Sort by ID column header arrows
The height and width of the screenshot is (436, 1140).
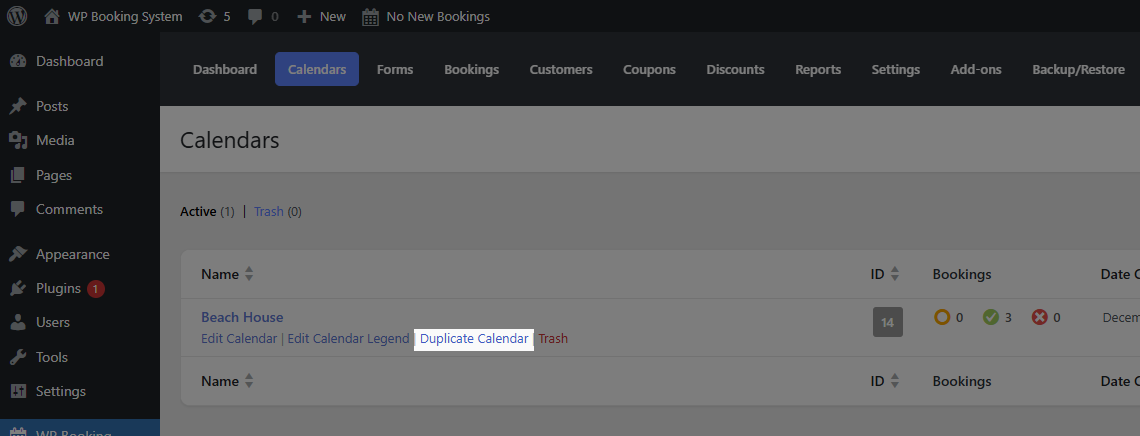pos(895,274)
